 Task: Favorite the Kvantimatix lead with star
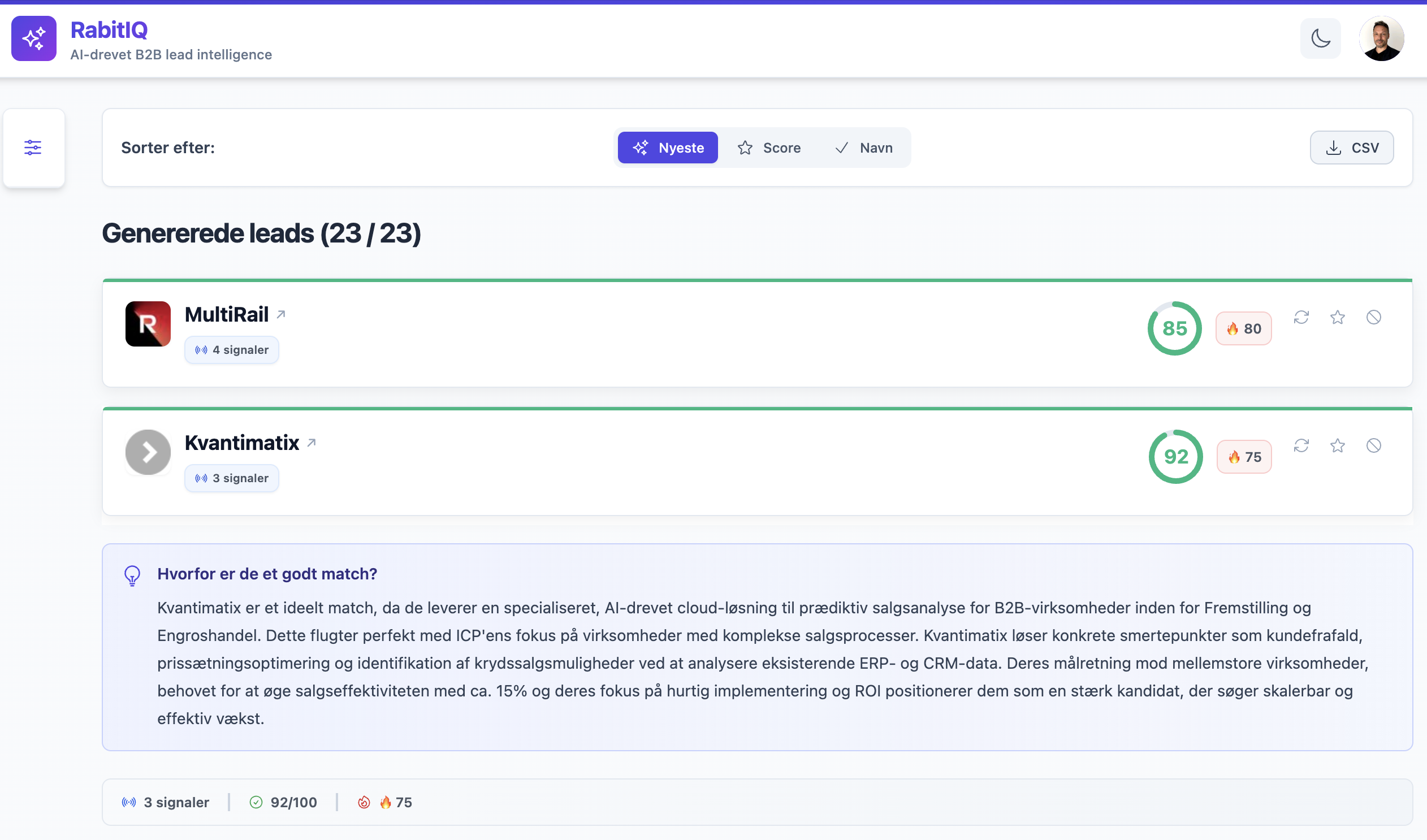pyautogui.click(x=1338, y=445)
